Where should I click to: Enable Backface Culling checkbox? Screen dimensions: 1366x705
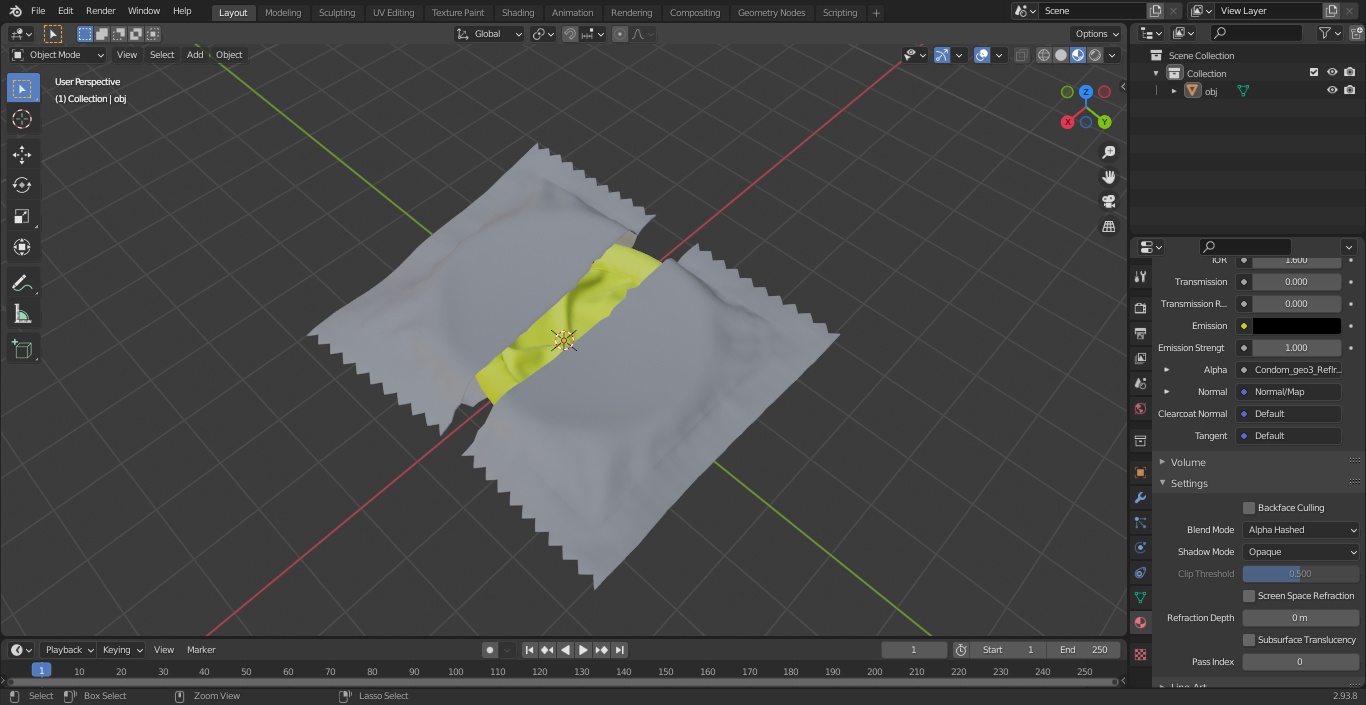click(1249, 508)
